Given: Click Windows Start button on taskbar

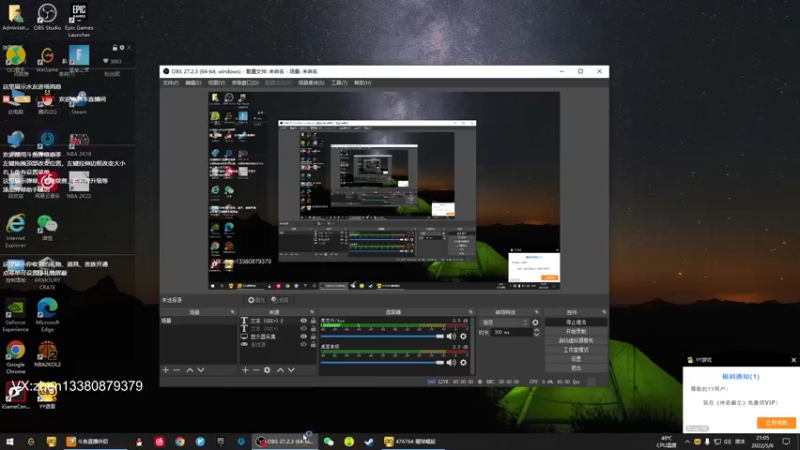Looking at the screenshot, I should coord(9,442).
